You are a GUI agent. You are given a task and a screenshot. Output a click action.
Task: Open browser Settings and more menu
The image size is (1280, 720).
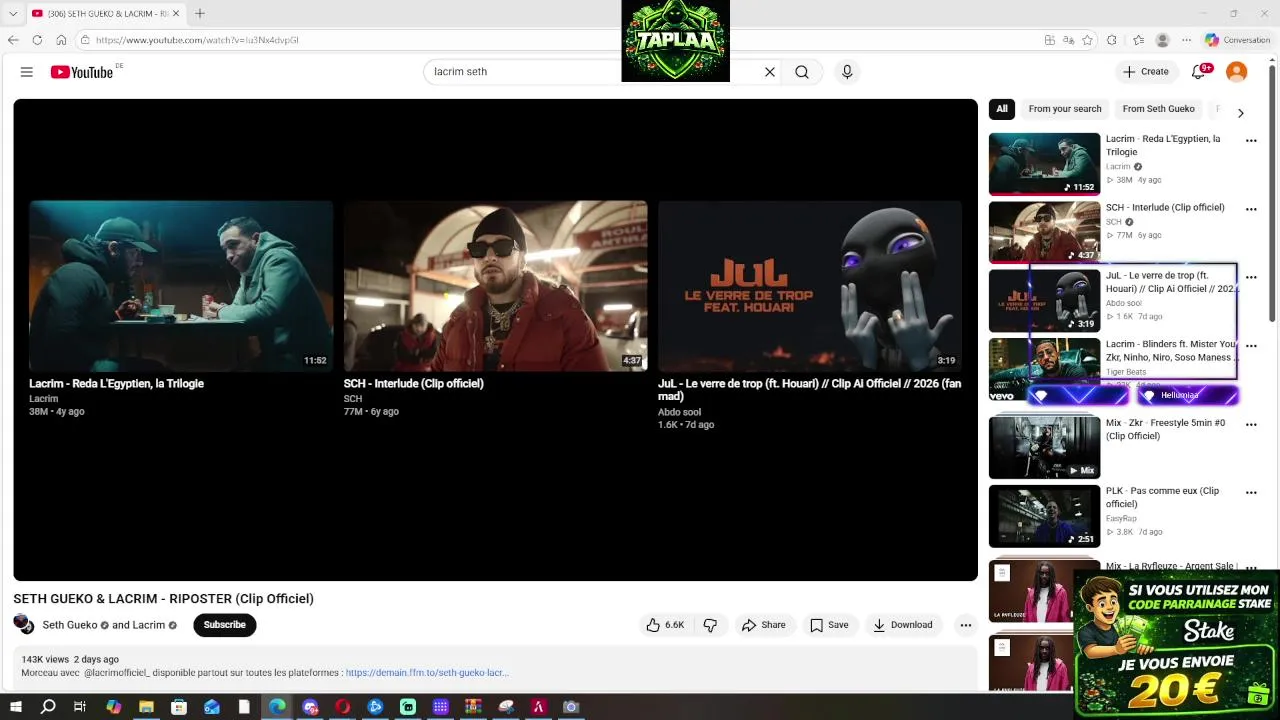click(x=1187, y=40)
